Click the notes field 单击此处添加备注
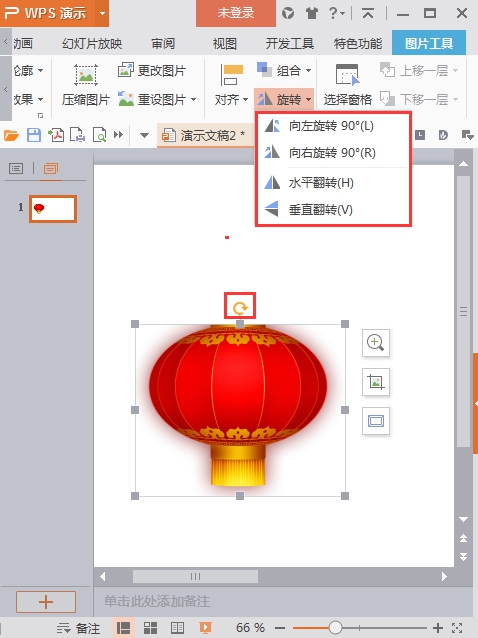478x638 pixels. coord(157,601)
